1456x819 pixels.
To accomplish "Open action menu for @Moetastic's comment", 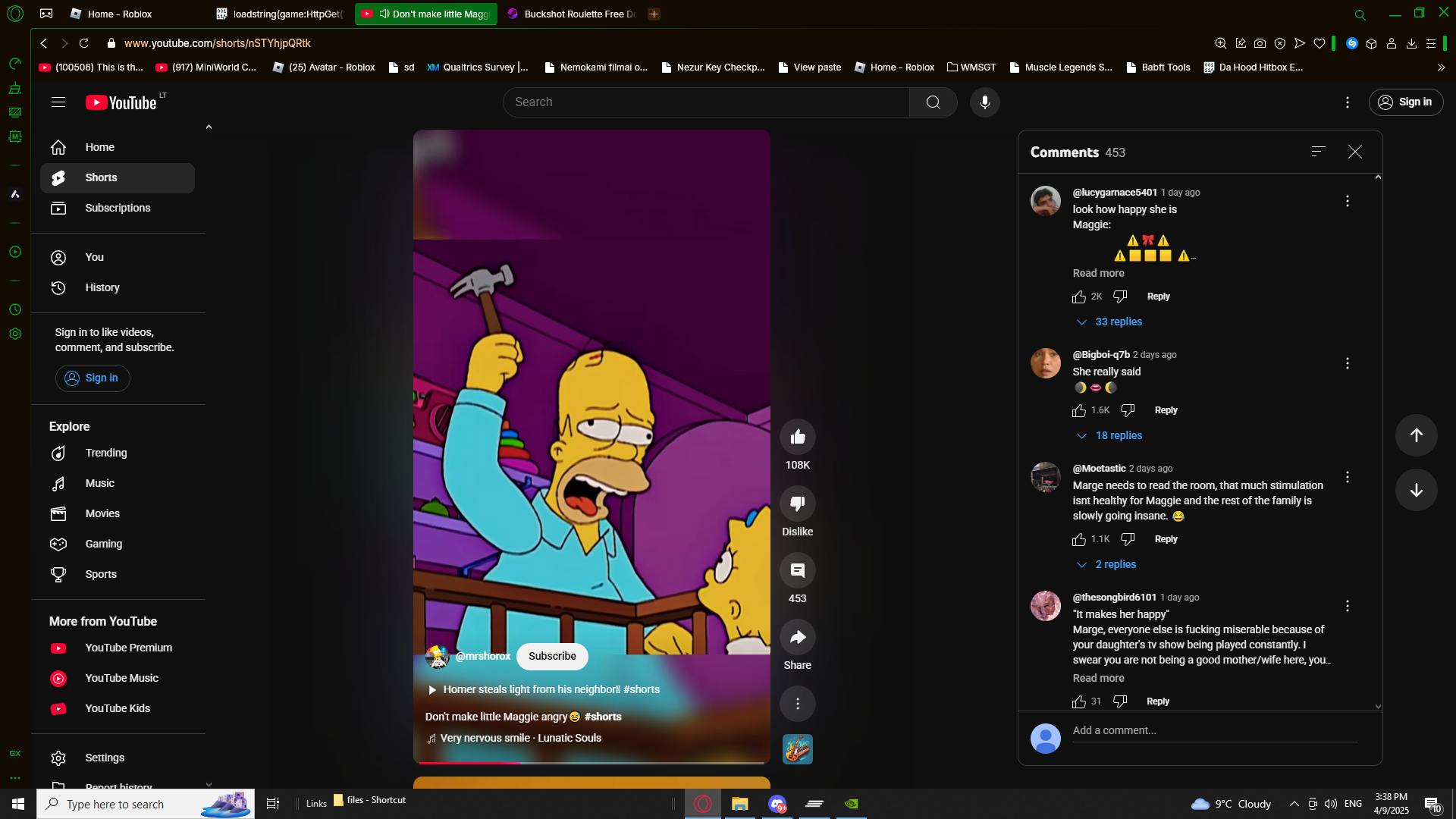I will tap(1348, 477).
